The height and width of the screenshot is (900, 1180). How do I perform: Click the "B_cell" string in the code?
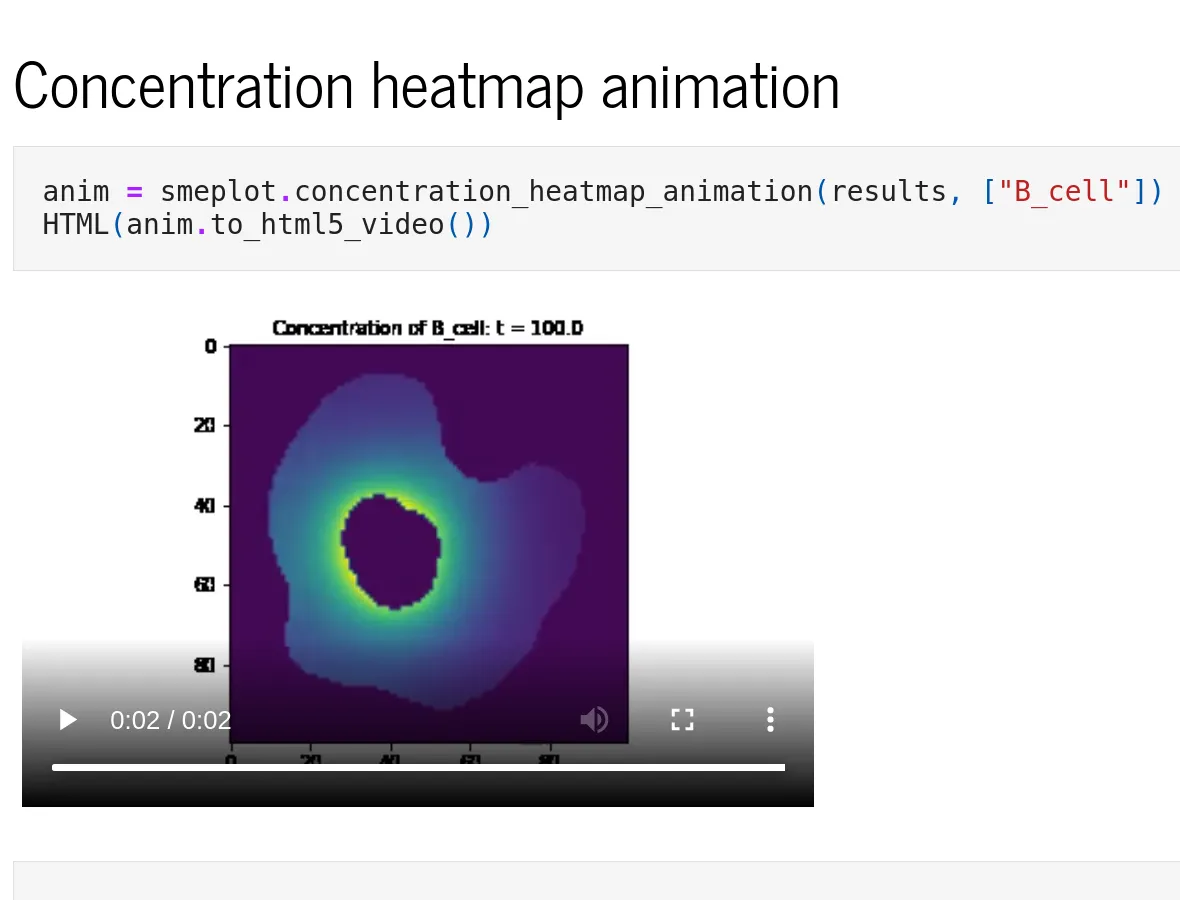click(x=1064, y=192)
